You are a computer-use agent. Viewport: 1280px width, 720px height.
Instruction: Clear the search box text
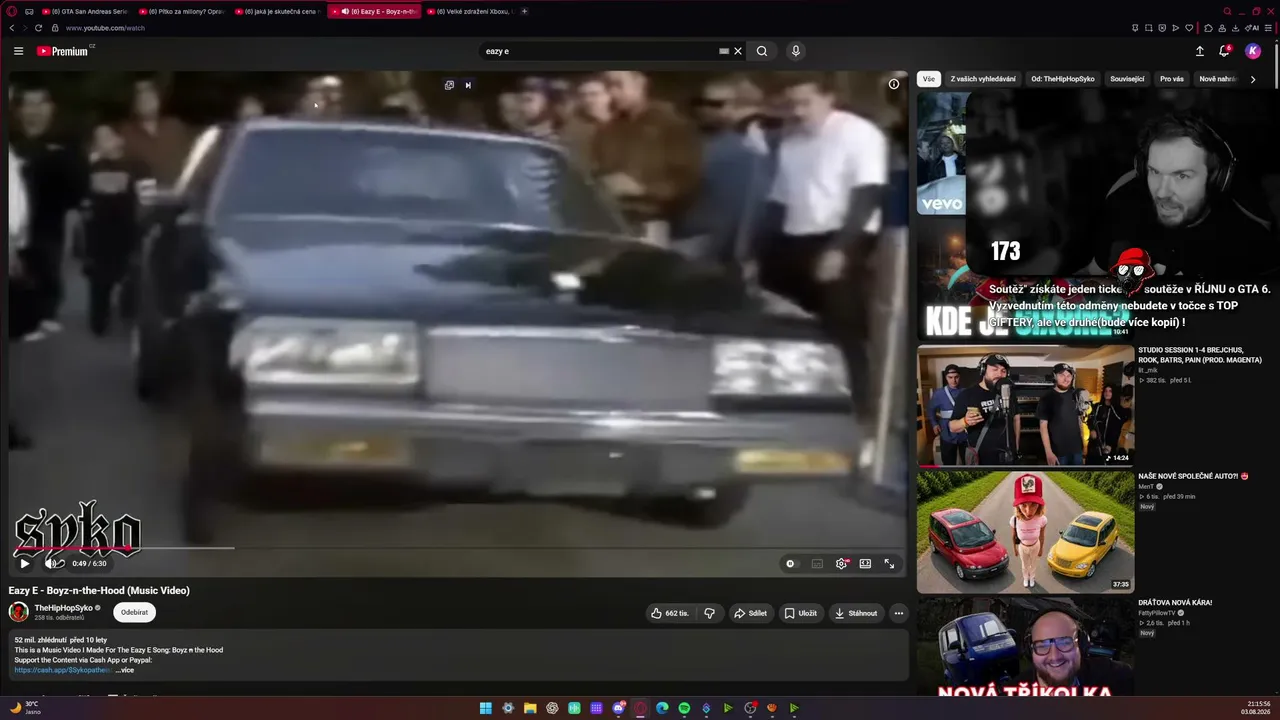(x=738, y=51)
